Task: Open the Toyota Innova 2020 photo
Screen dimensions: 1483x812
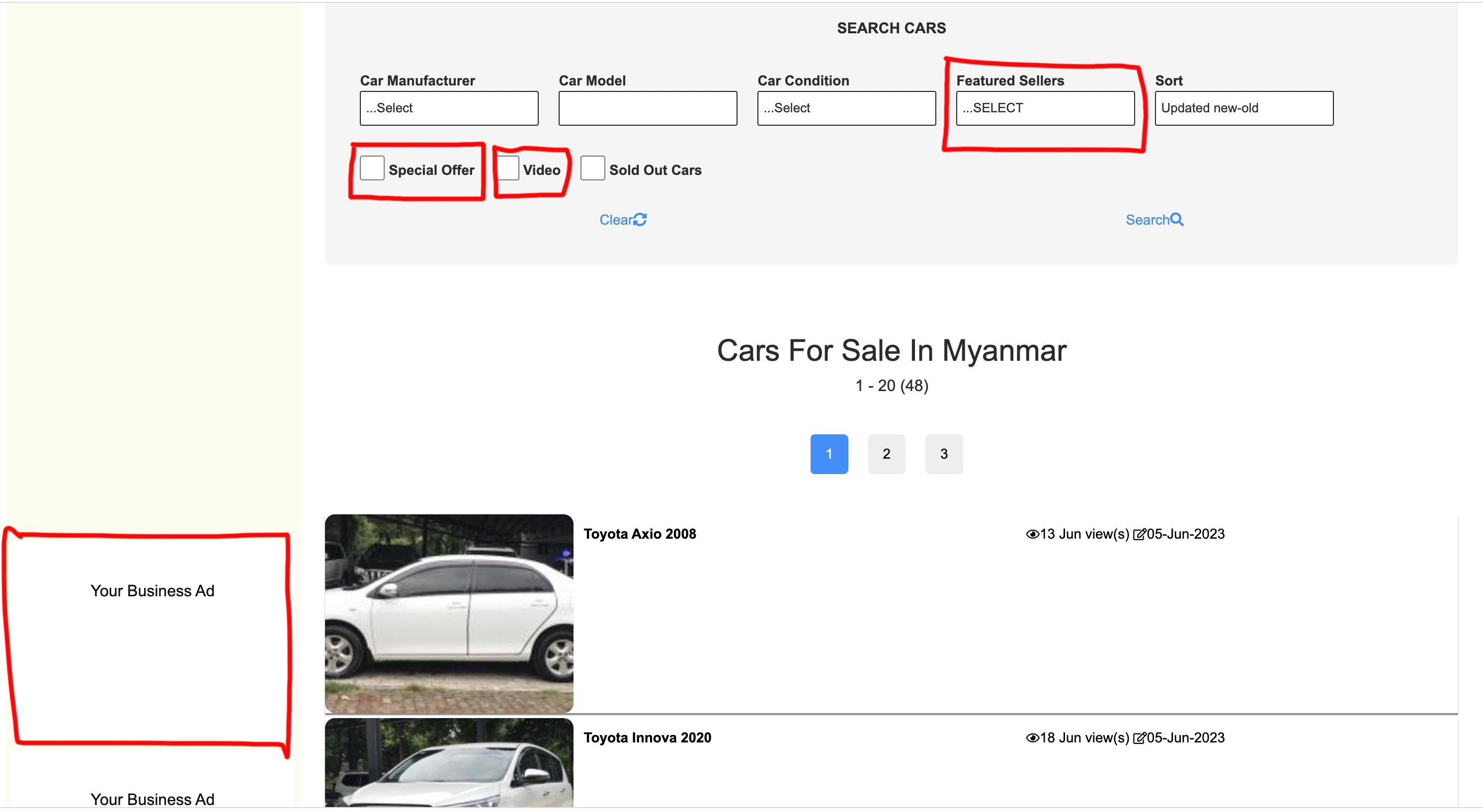Action: (449, 763)
